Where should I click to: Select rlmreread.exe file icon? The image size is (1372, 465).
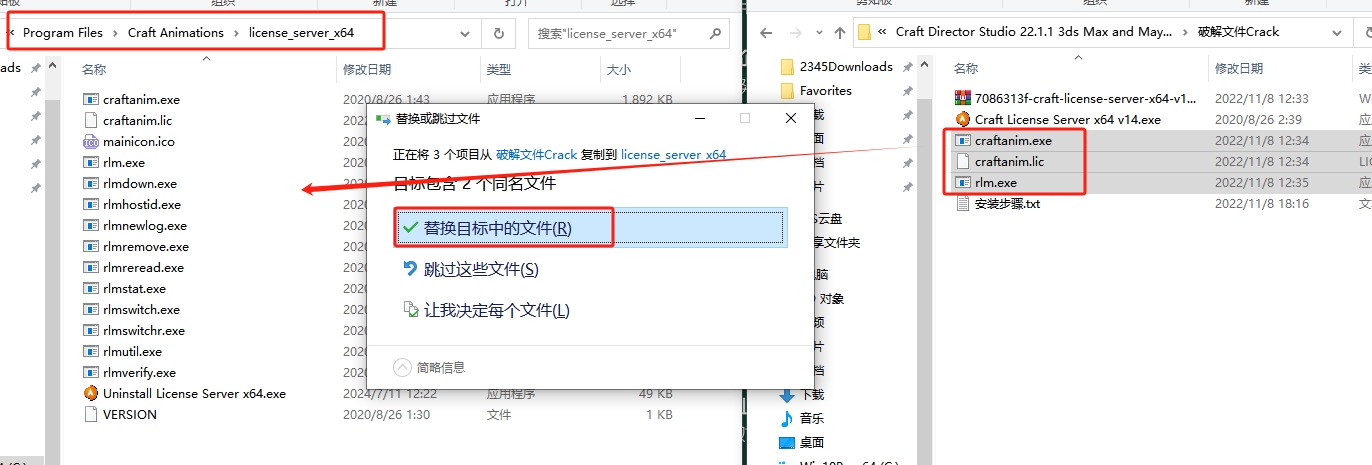click(x=91, y=267)
